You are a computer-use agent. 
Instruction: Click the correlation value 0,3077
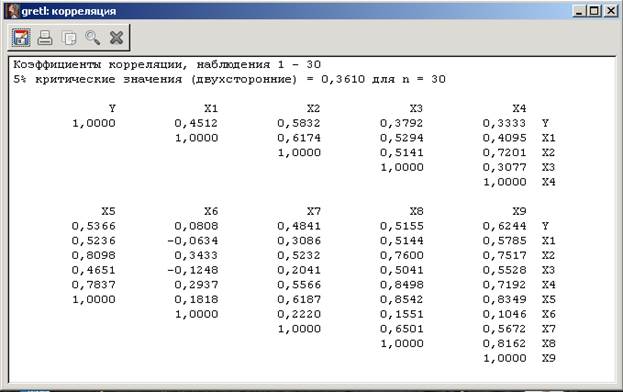(x=505, y=167)
